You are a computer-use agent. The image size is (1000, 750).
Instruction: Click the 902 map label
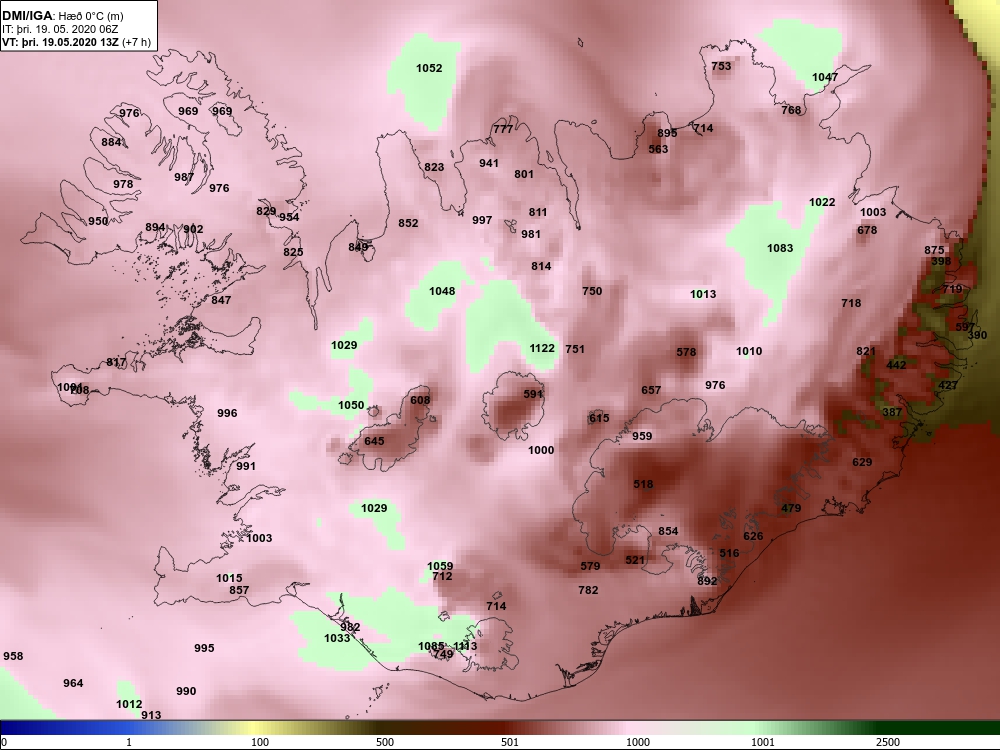point(193,230)
